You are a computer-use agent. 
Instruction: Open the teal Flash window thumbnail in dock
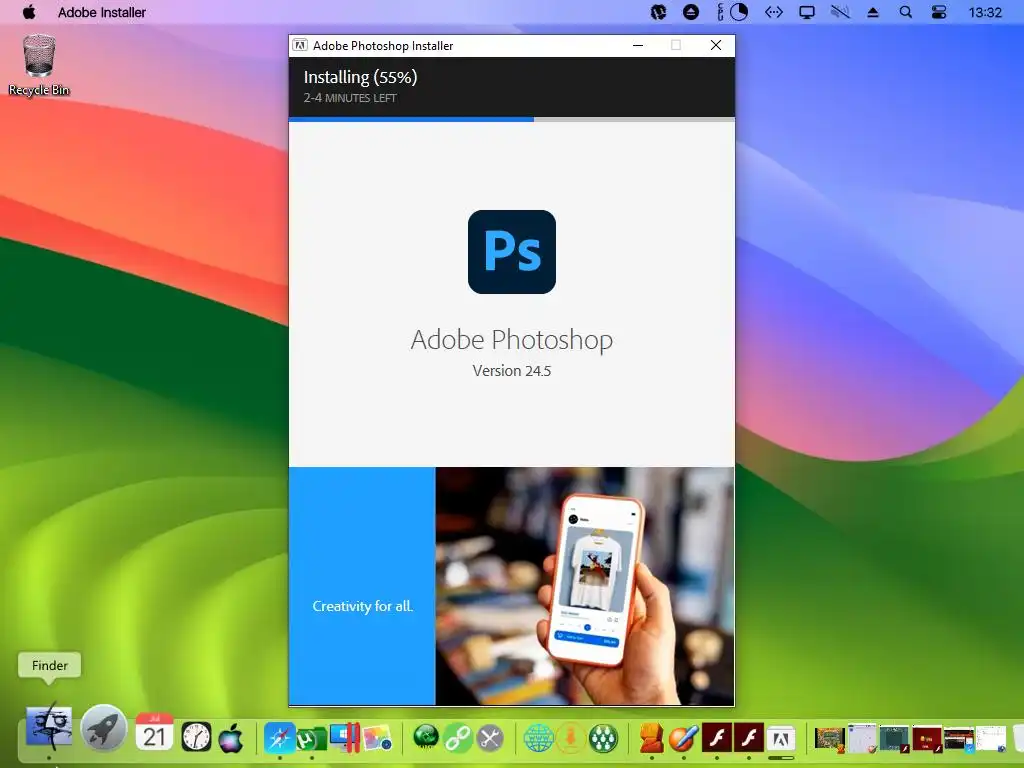tap(894, 739)
